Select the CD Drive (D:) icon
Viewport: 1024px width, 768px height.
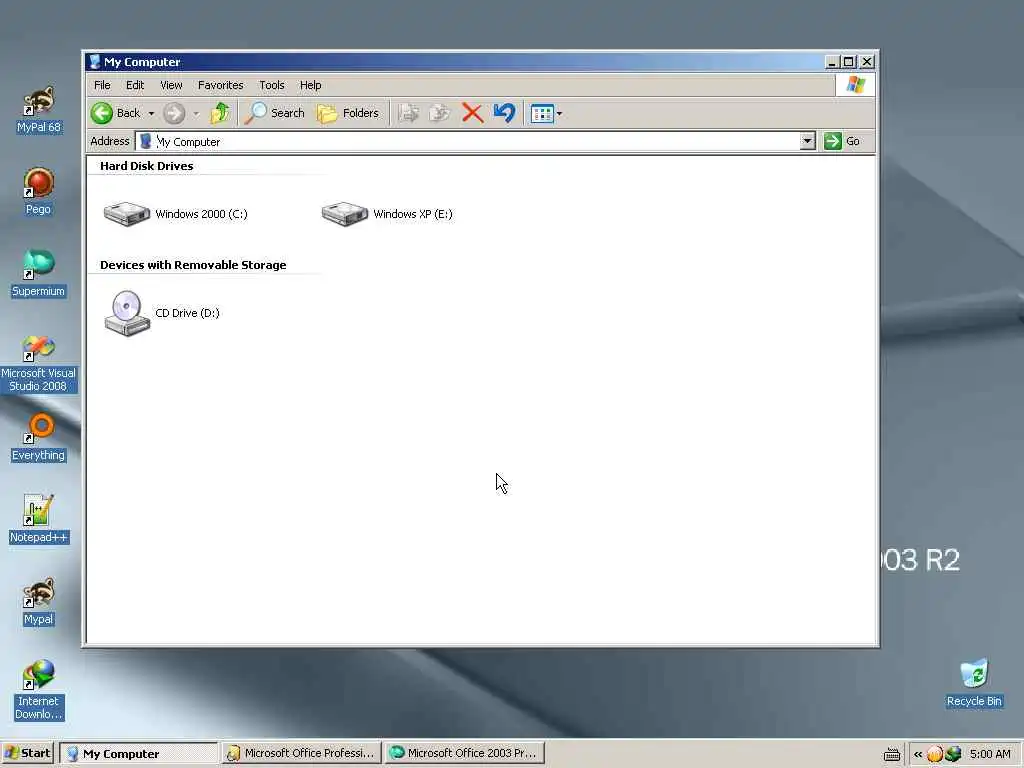coord(127,313)
